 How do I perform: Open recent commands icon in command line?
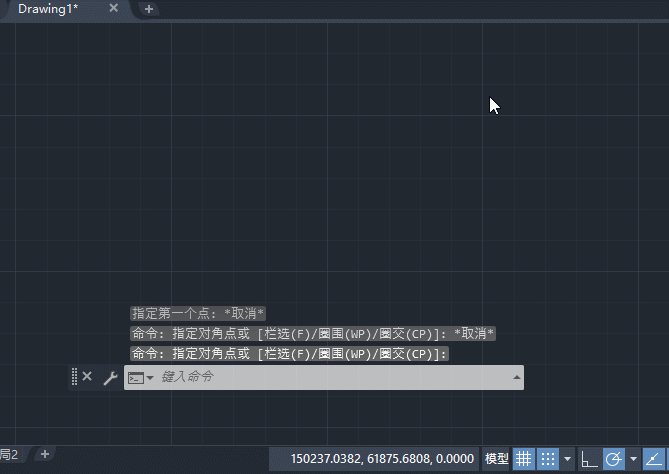[x=139, y=377]
